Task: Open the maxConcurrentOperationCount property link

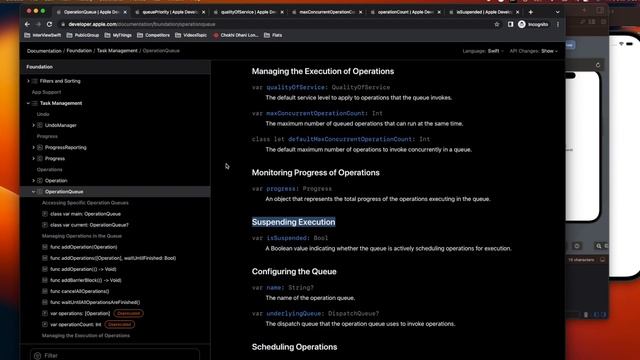Action: 316,113
